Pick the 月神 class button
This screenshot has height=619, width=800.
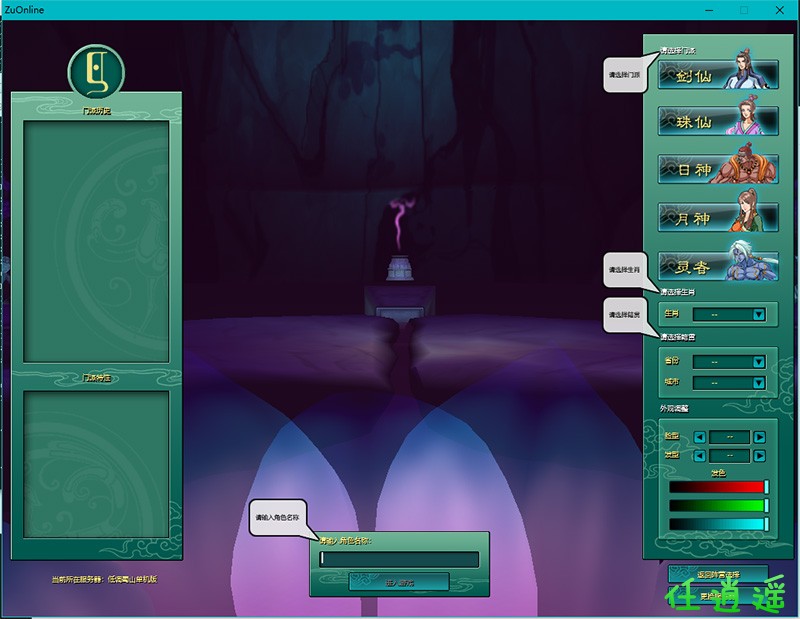point(718,217)
